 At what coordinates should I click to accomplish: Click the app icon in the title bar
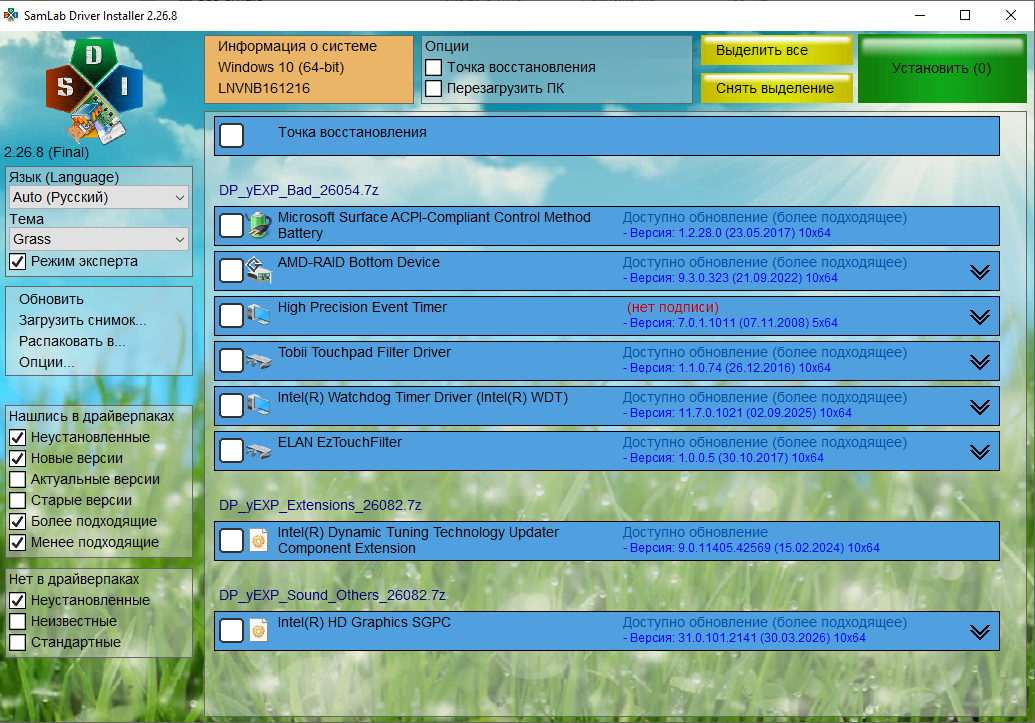(x=11, y=15)
